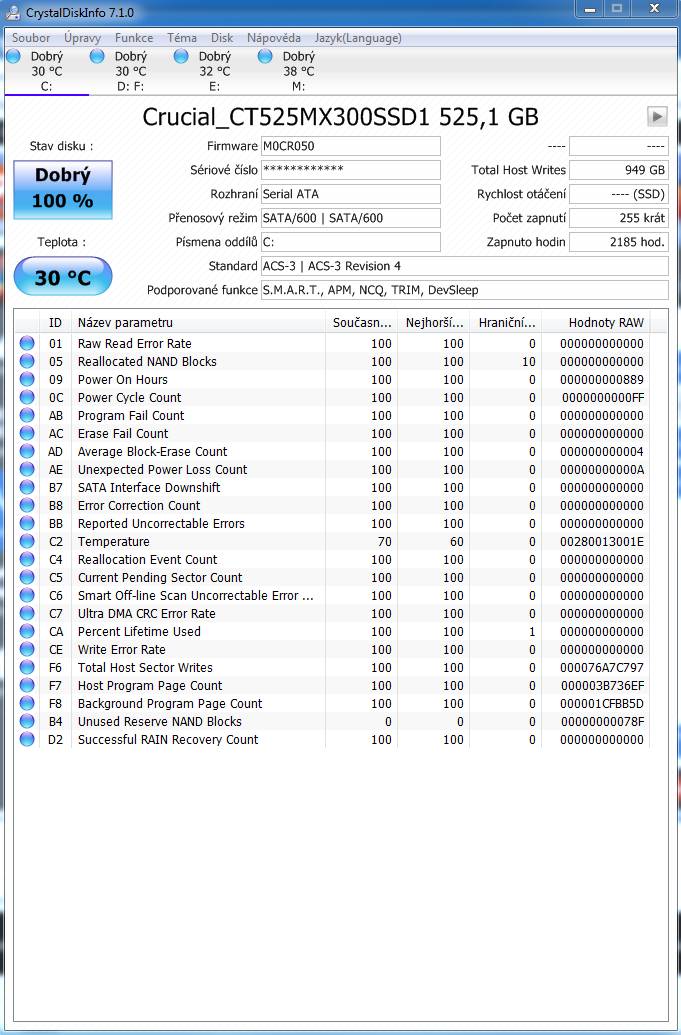Viewport: 681px width, 1035px height.
Task: Click status icon for SATA Interface Downshift
Action: [x=27, y=487]
